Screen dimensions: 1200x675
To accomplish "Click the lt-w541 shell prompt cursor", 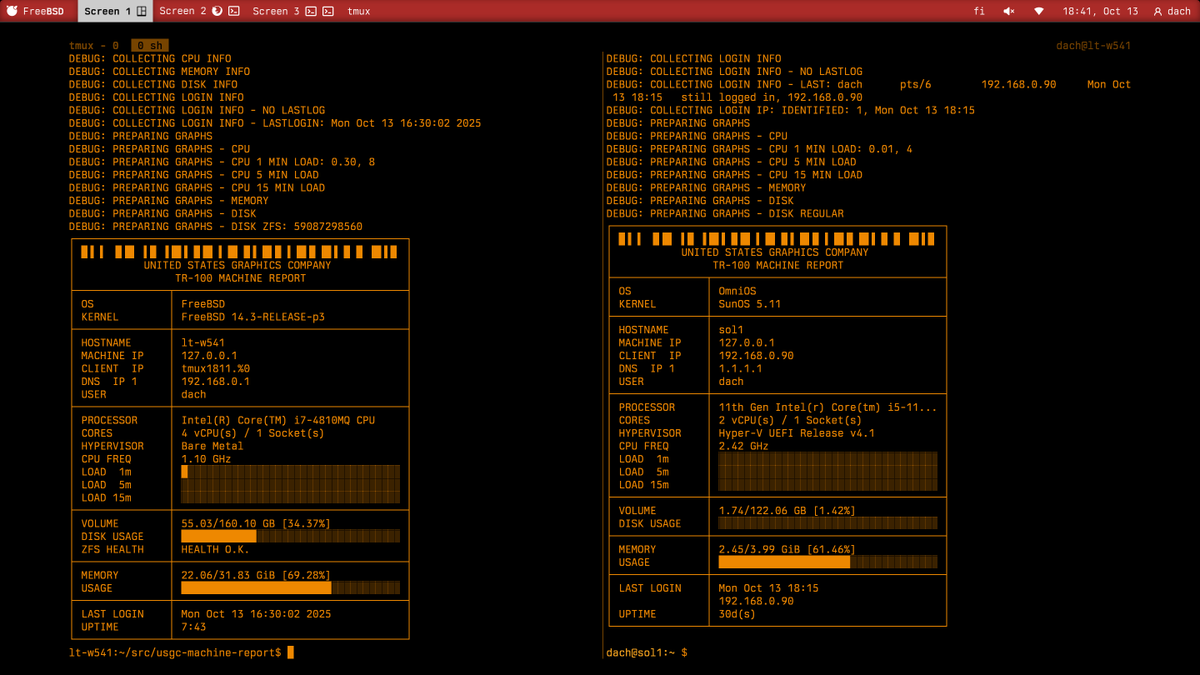I will click(x=291, y=653).
